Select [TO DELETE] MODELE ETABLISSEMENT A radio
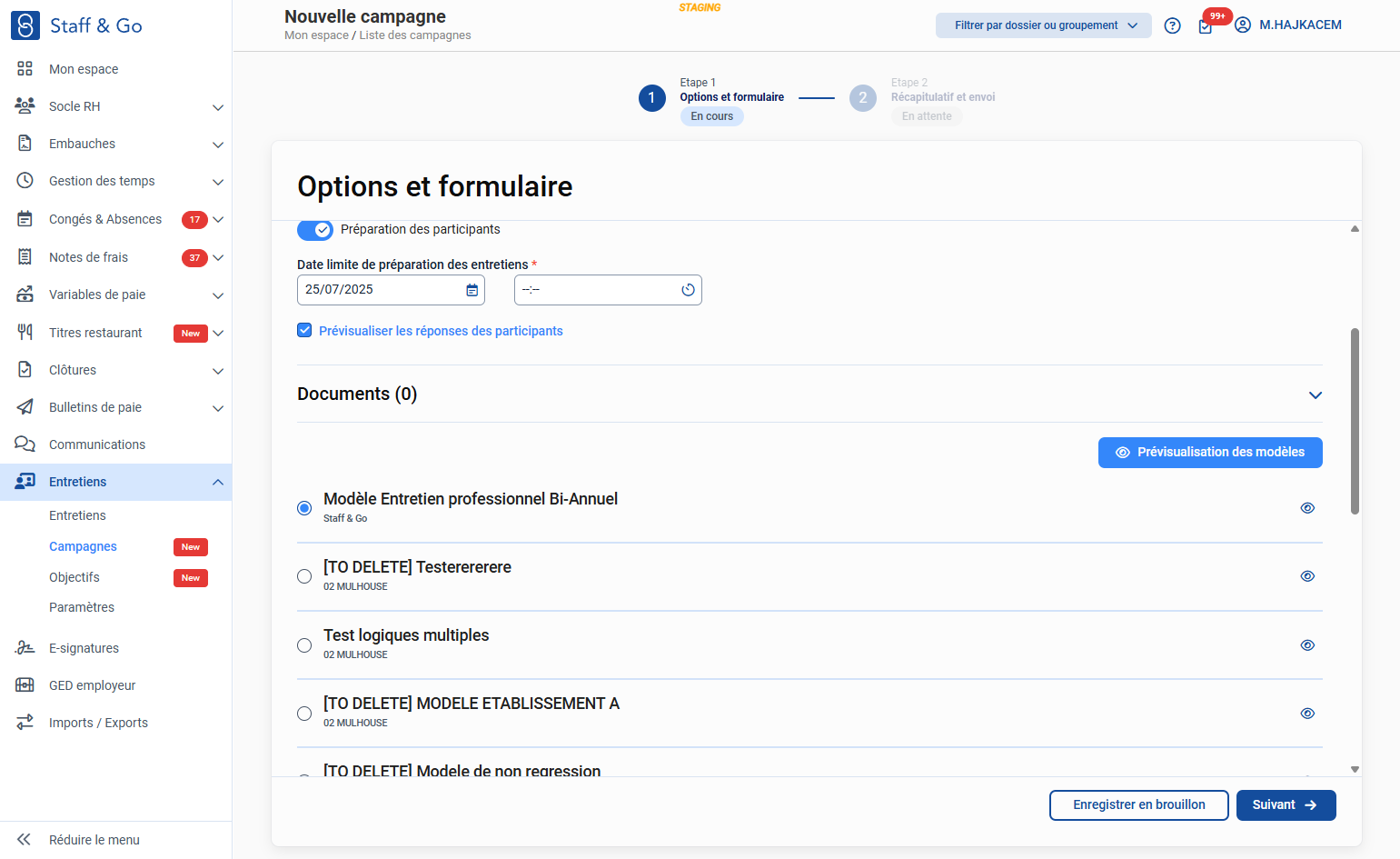 tap(304, 714)
